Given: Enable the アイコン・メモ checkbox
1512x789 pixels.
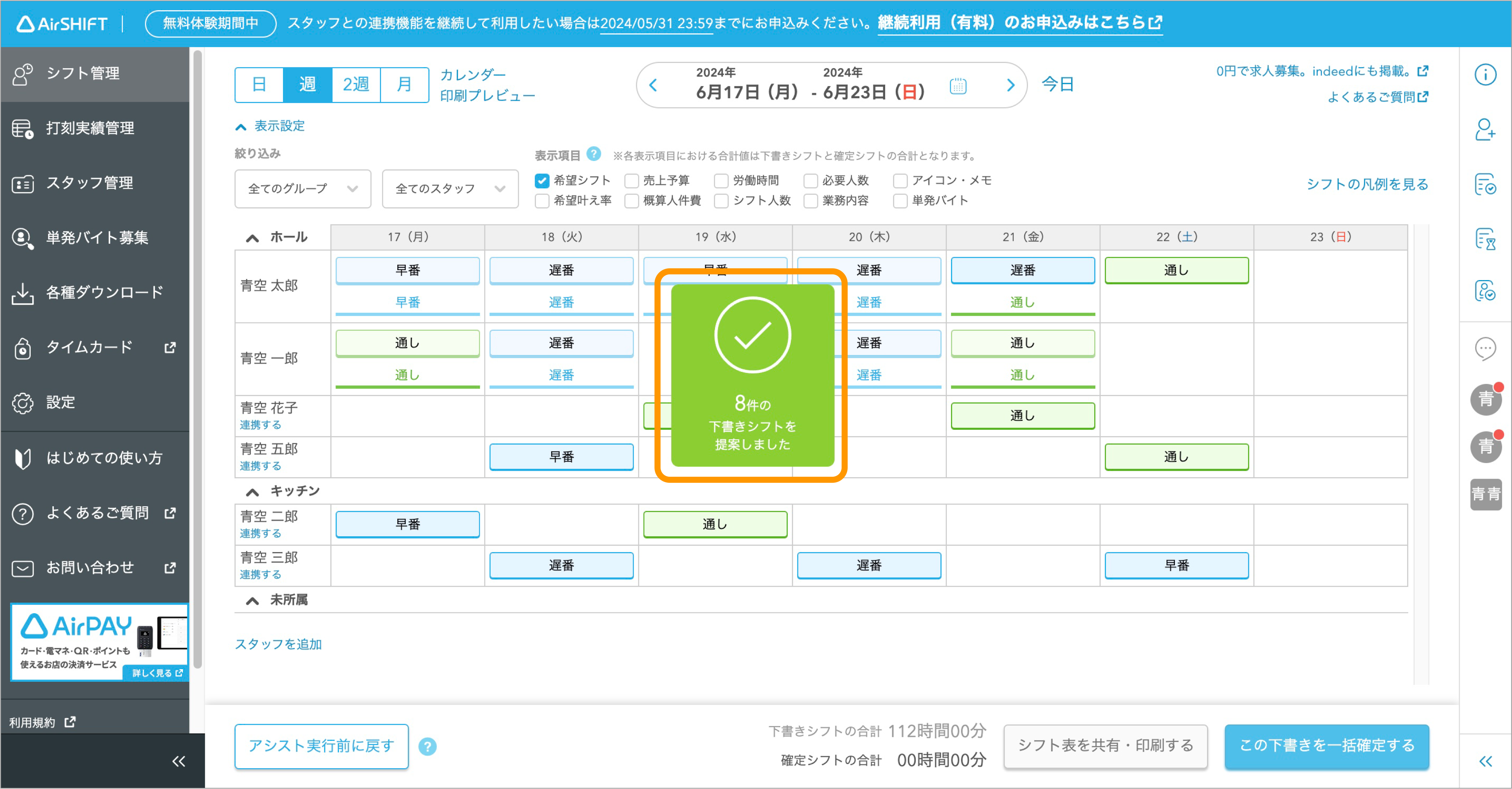Looking at the screenshot, I should point(900,180).
